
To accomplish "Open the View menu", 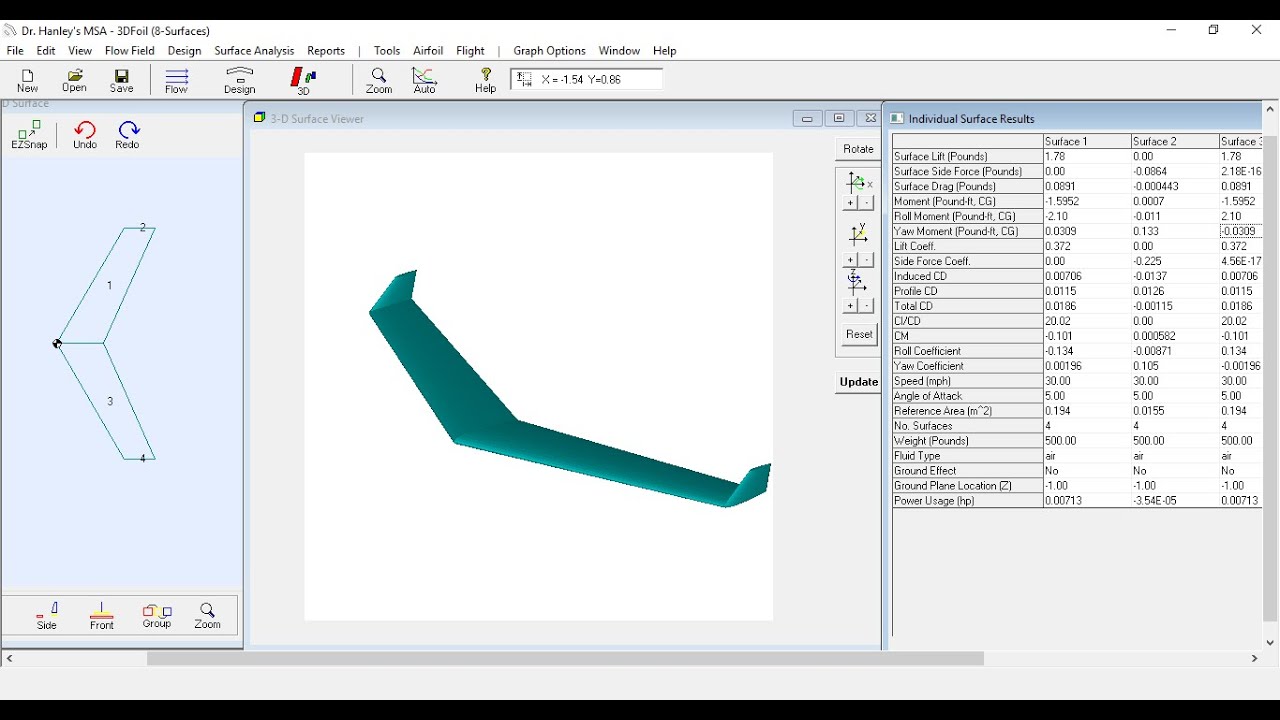I will tap(80, 51).
